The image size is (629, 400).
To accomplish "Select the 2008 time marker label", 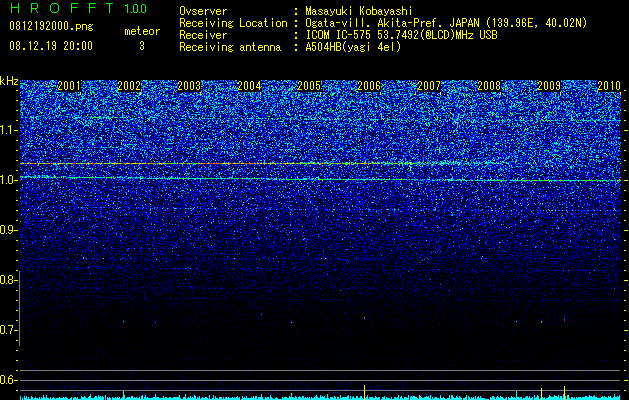I will point(489,86).
